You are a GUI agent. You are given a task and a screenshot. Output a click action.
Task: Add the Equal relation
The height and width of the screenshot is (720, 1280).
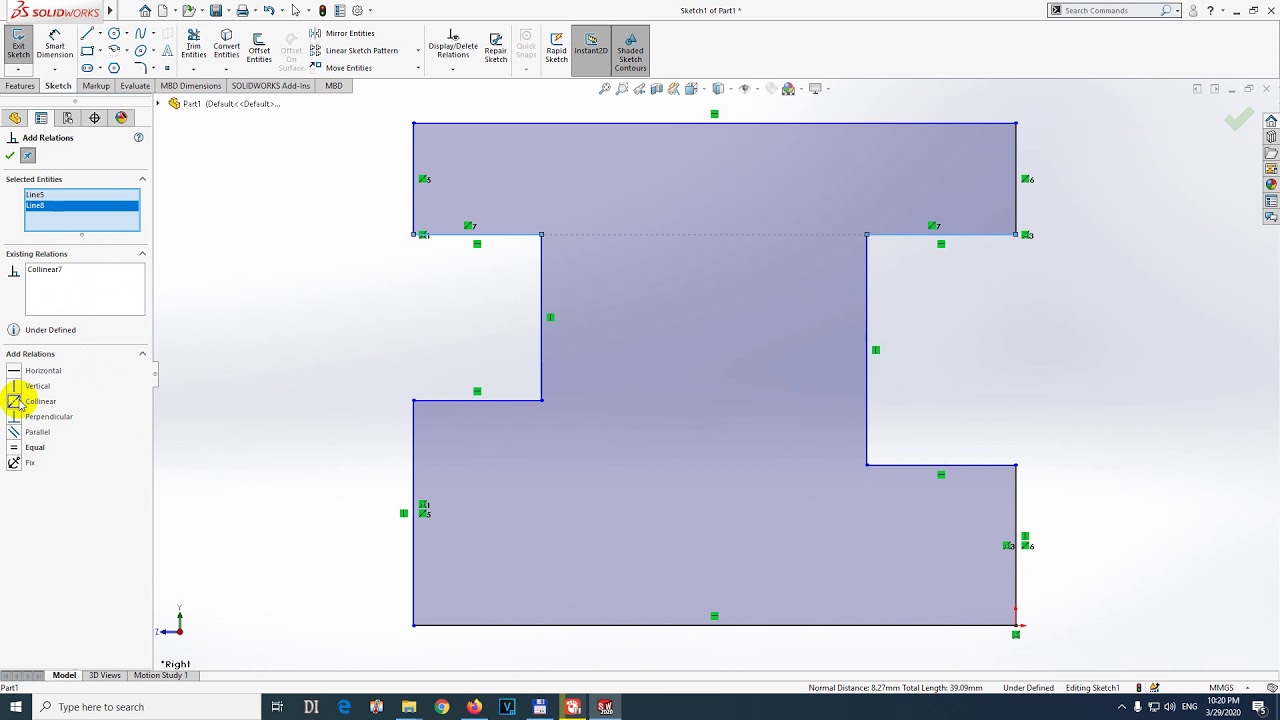pyautogui.click(x=26, y=447)
